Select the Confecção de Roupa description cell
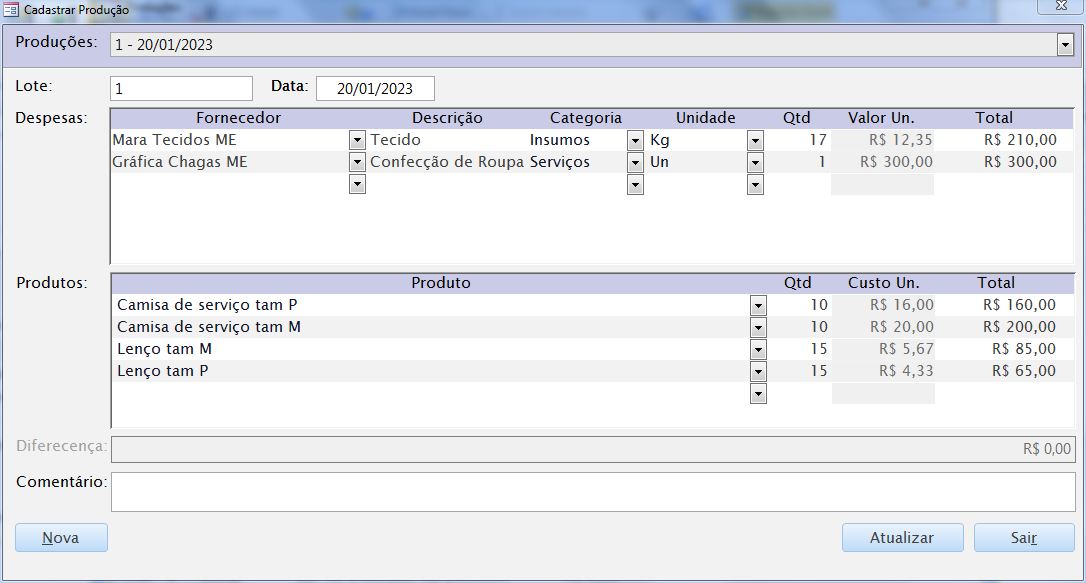1086x583 pixels. [446, 162]
